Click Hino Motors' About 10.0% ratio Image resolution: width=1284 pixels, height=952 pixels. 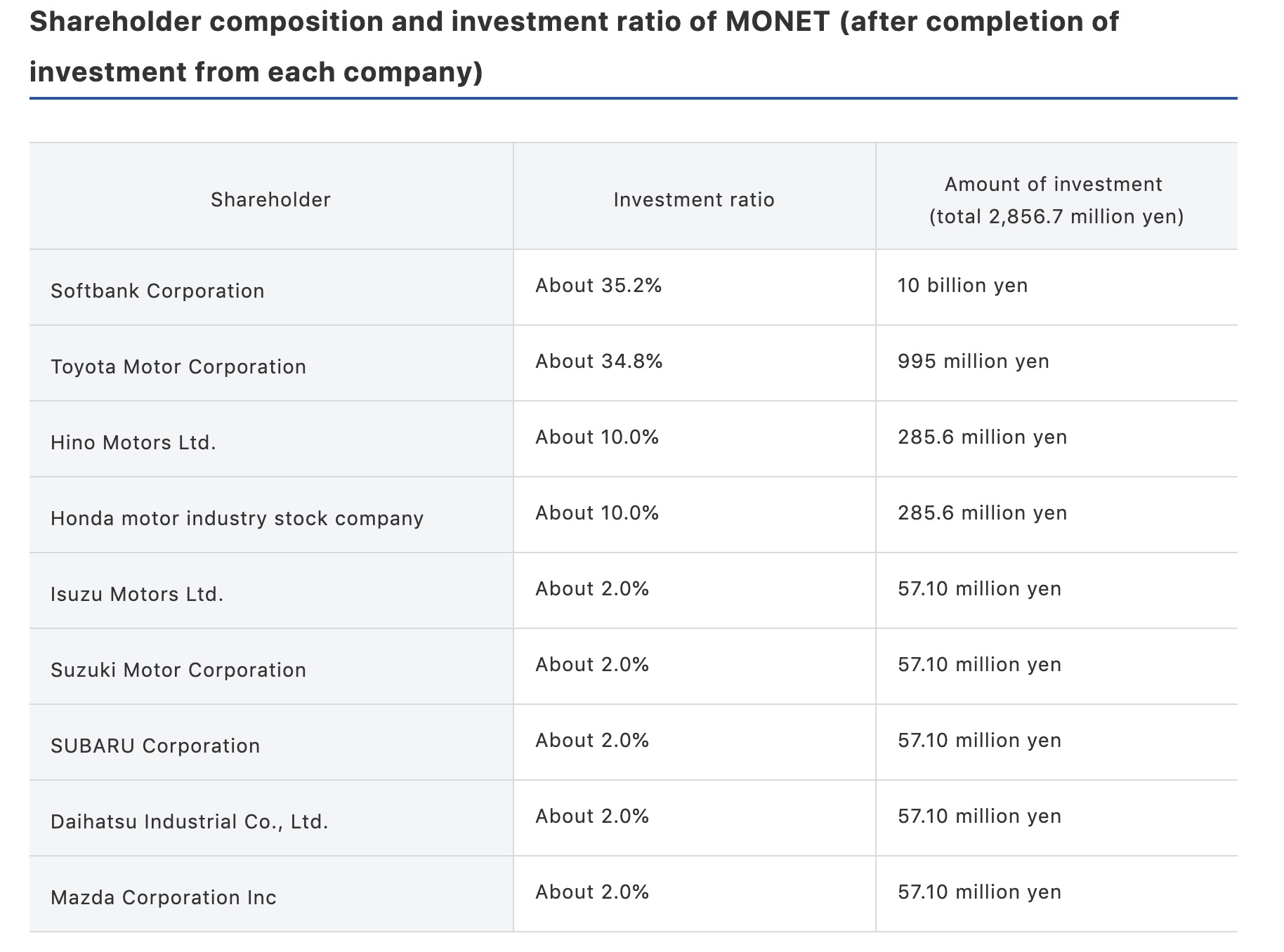pyautogui.click(x=597, y=437)
